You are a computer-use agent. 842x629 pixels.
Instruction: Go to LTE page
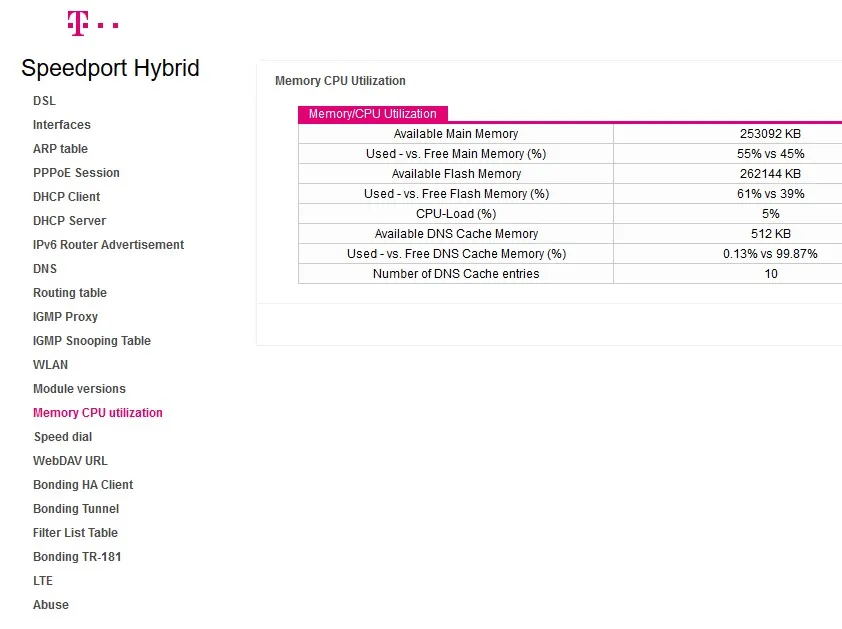click(x=43, y=581)
